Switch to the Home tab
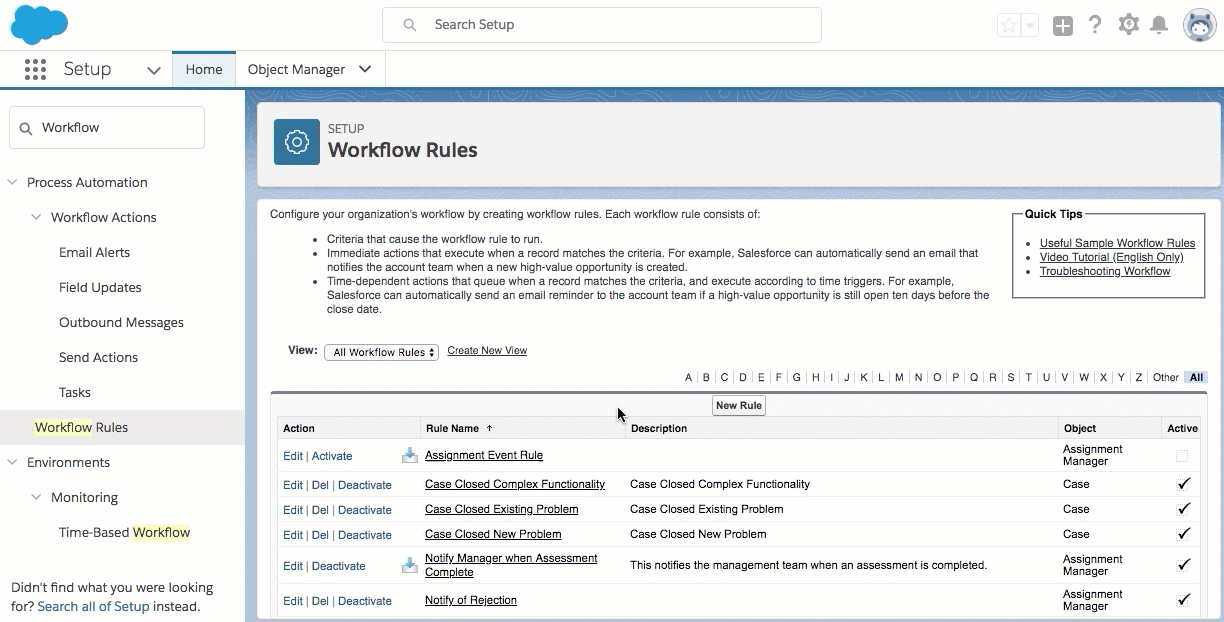 pos(204,69)
